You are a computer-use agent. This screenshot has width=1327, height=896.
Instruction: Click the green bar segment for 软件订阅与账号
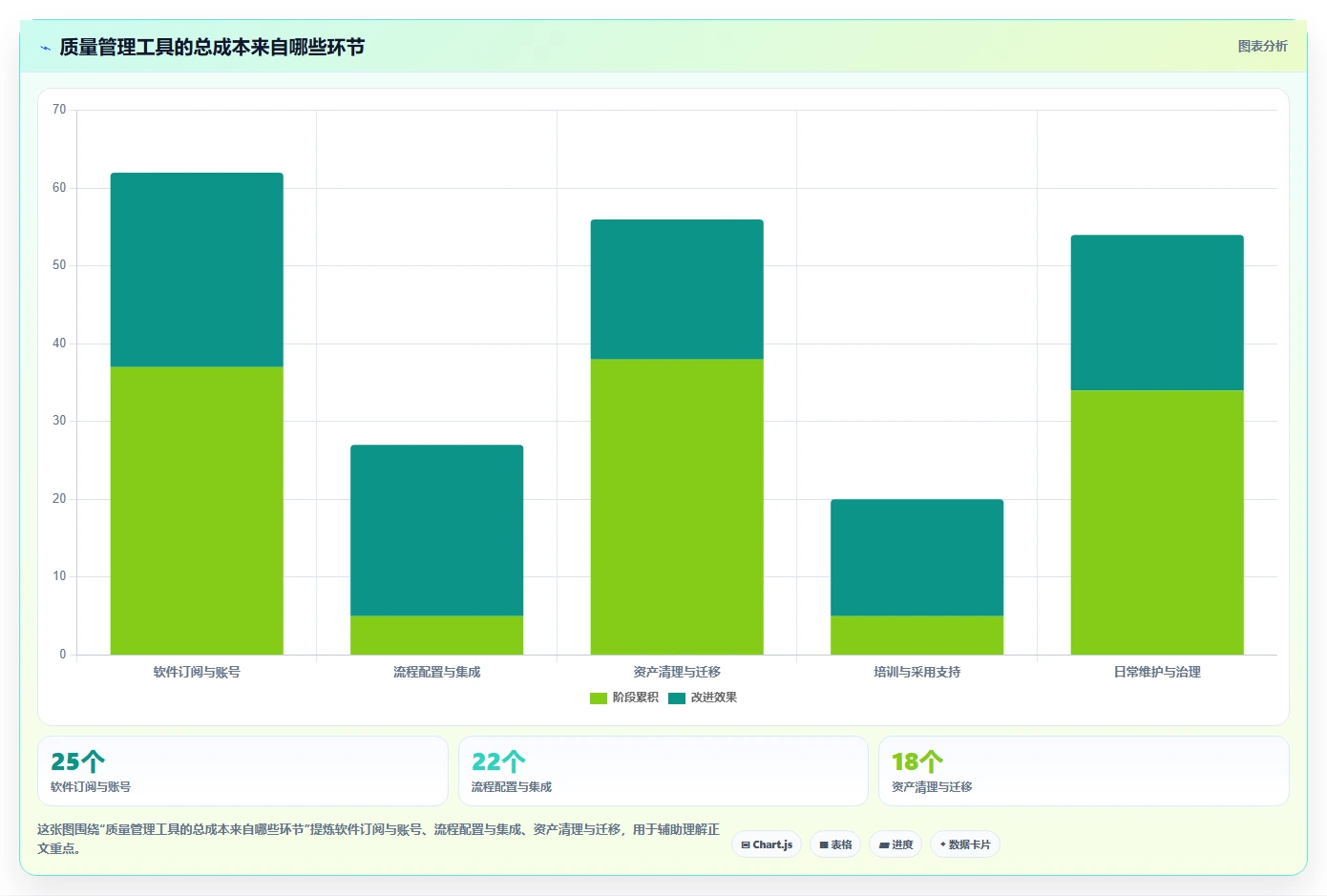pos(197,511)
